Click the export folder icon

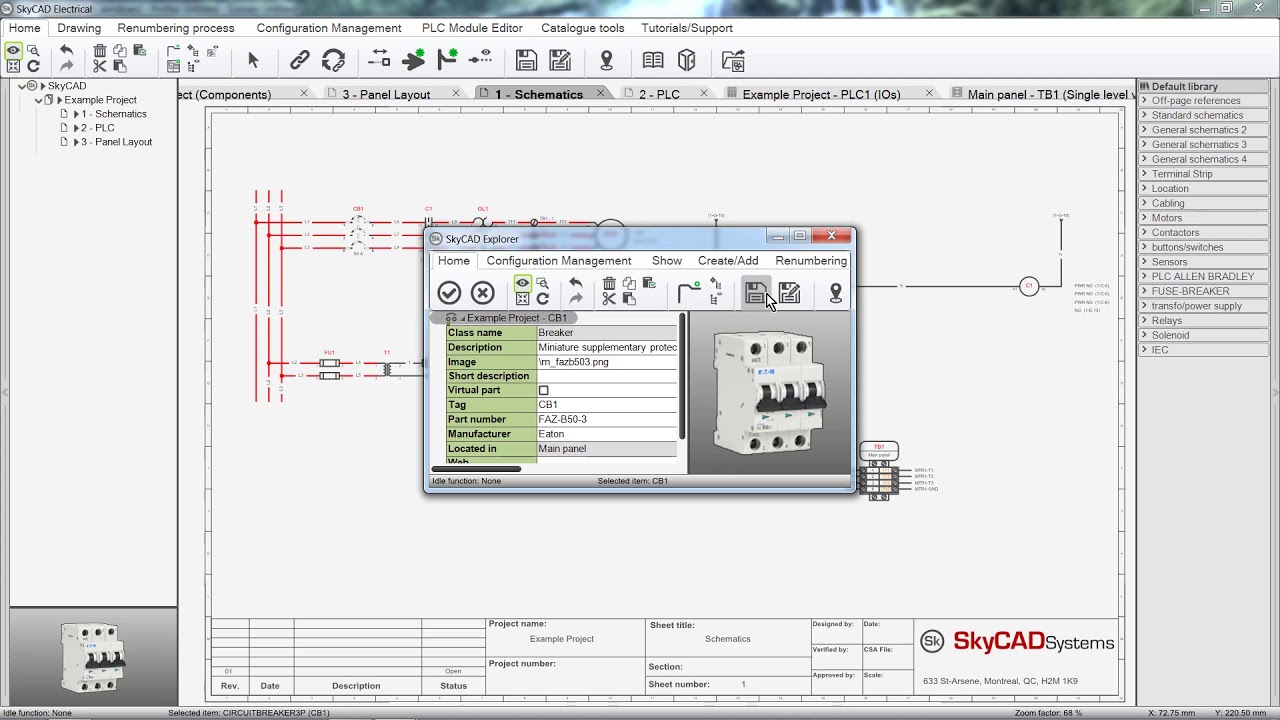pyautogui.click(x=733, y=61)
